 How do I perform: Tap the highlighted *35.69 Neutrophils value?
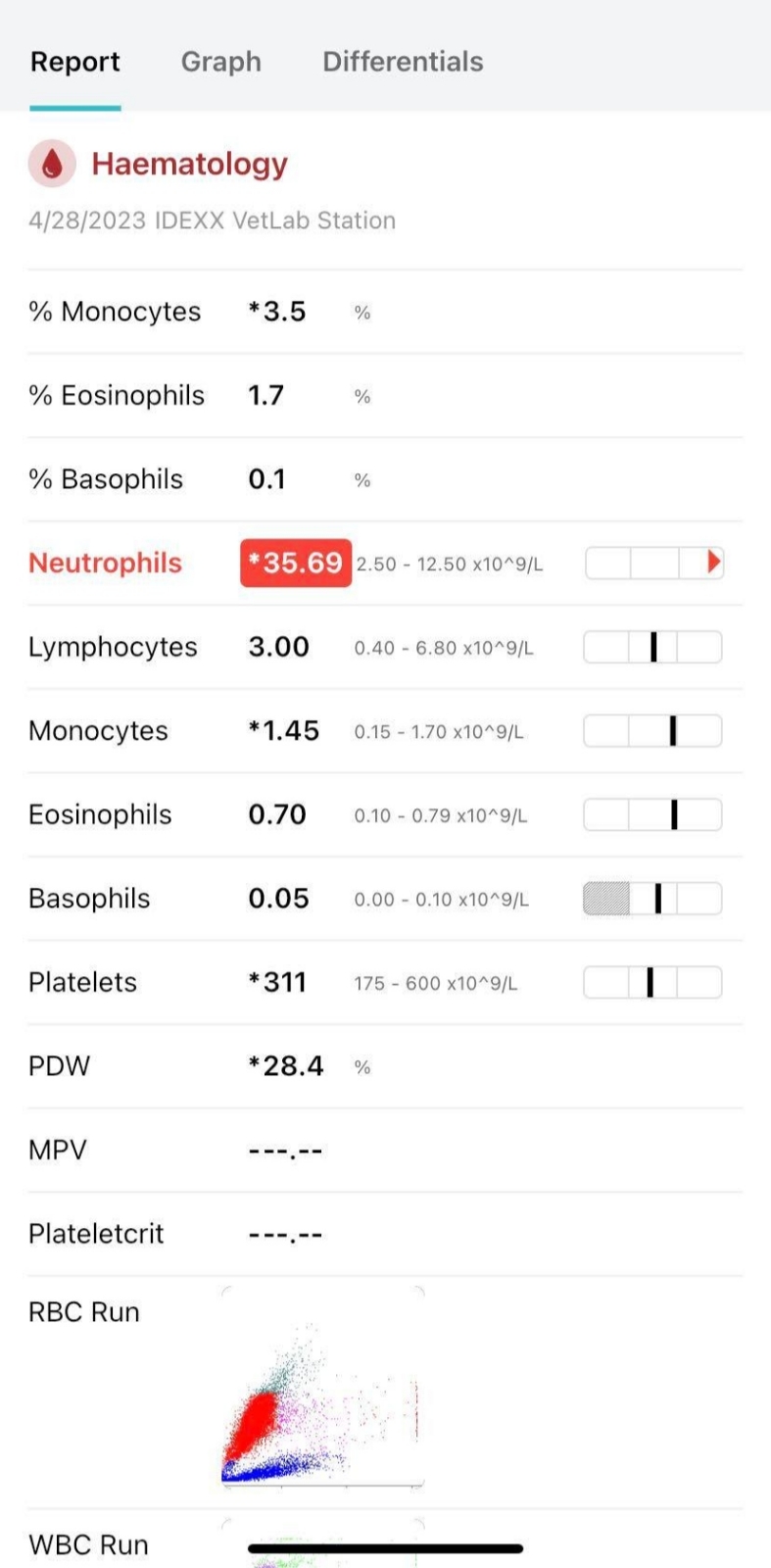(x=296, y=563)
